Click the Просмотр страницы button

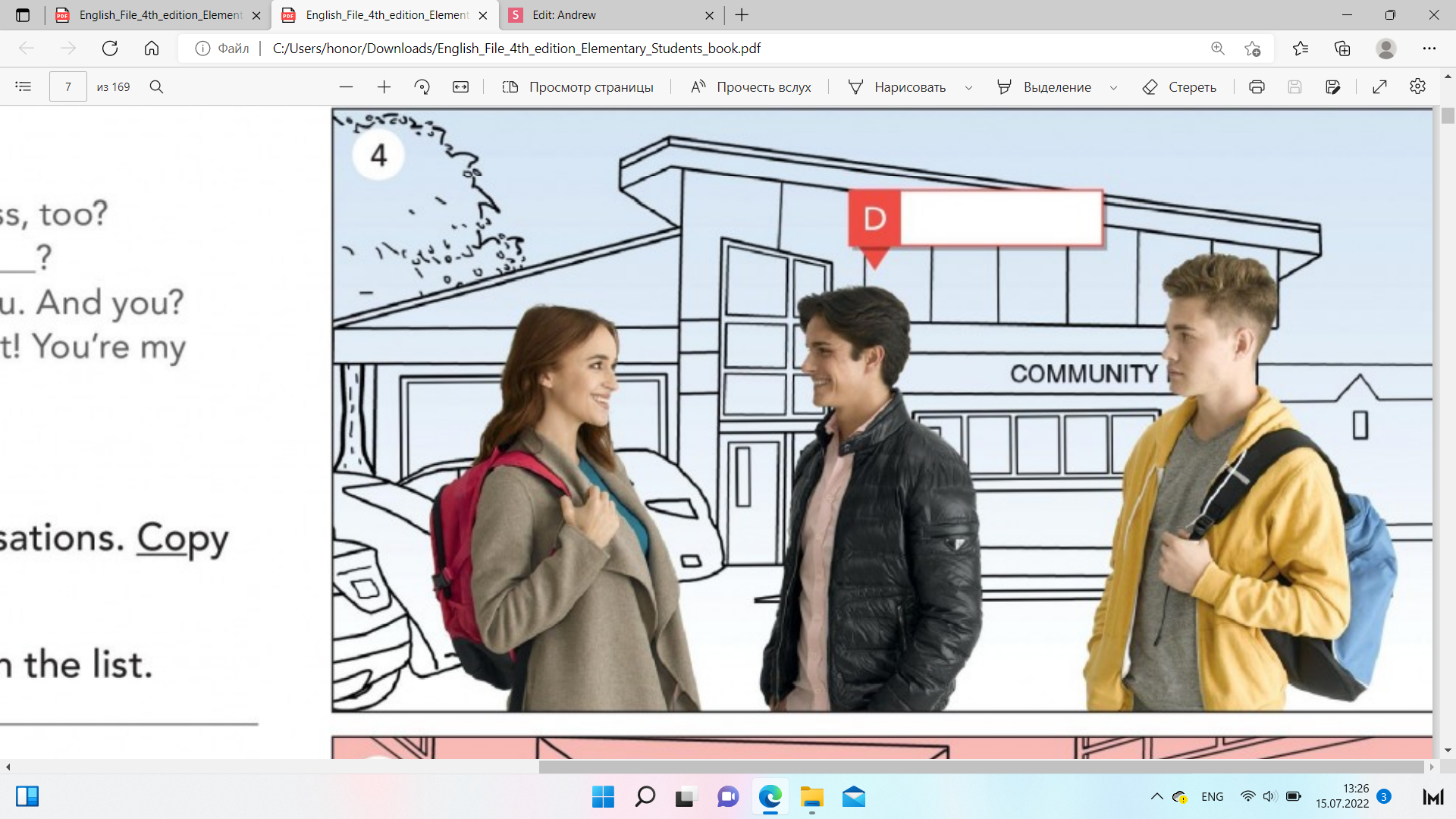tap(578, 87)
